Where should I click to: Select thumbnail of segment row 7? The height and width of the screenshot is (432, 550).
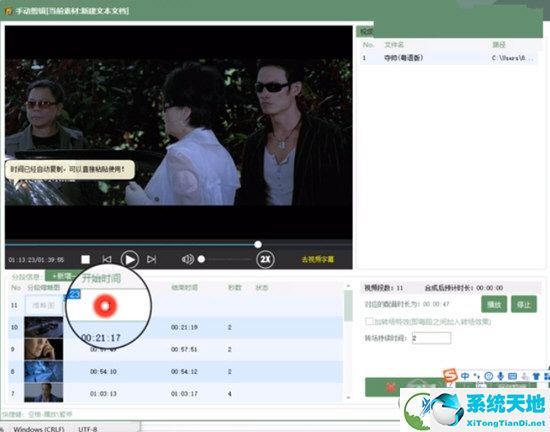pyautogui.click(x=43, y=393)
